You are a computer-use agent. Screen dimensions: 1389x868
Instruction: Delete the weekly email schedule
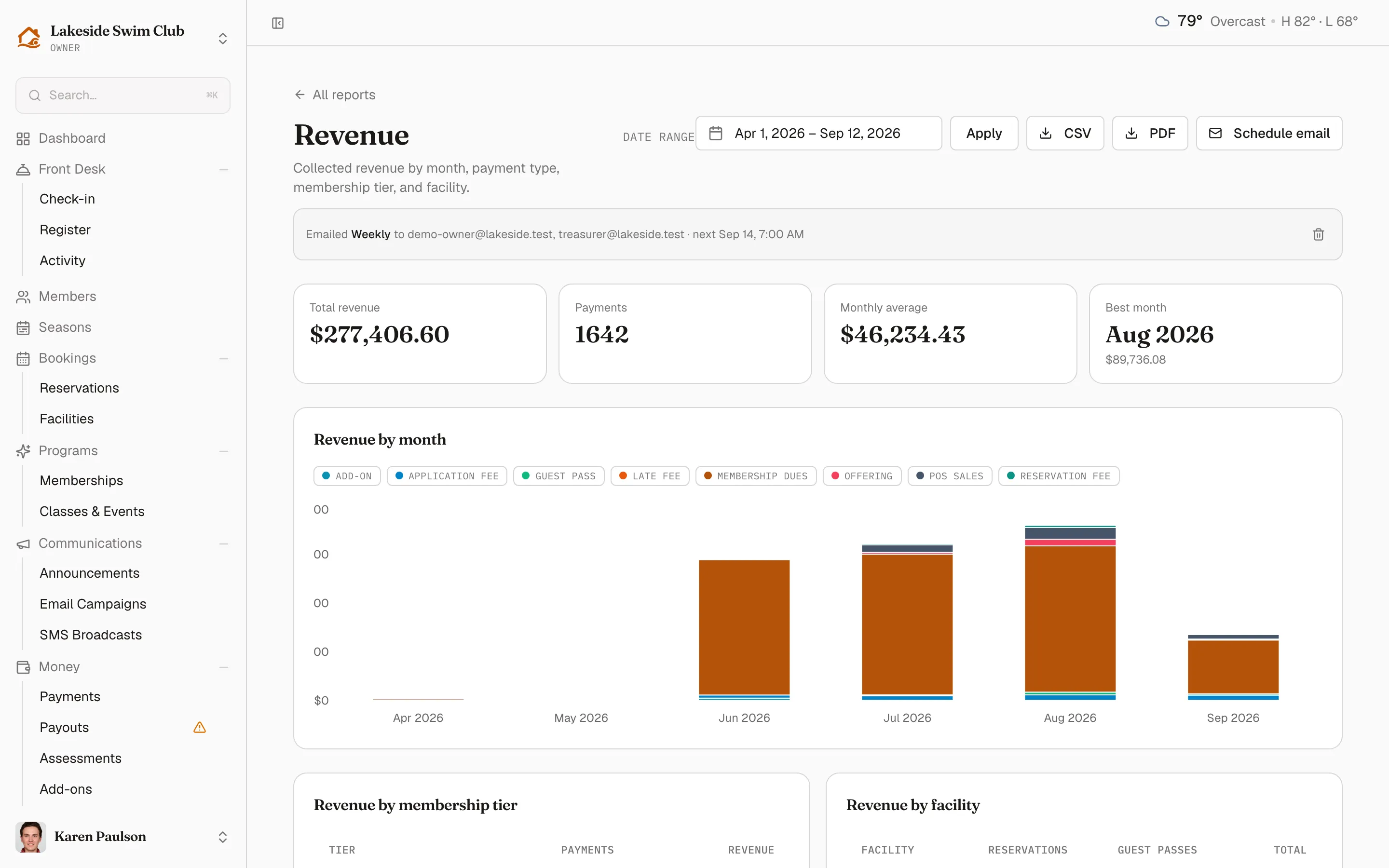[x=1319, y=234]
